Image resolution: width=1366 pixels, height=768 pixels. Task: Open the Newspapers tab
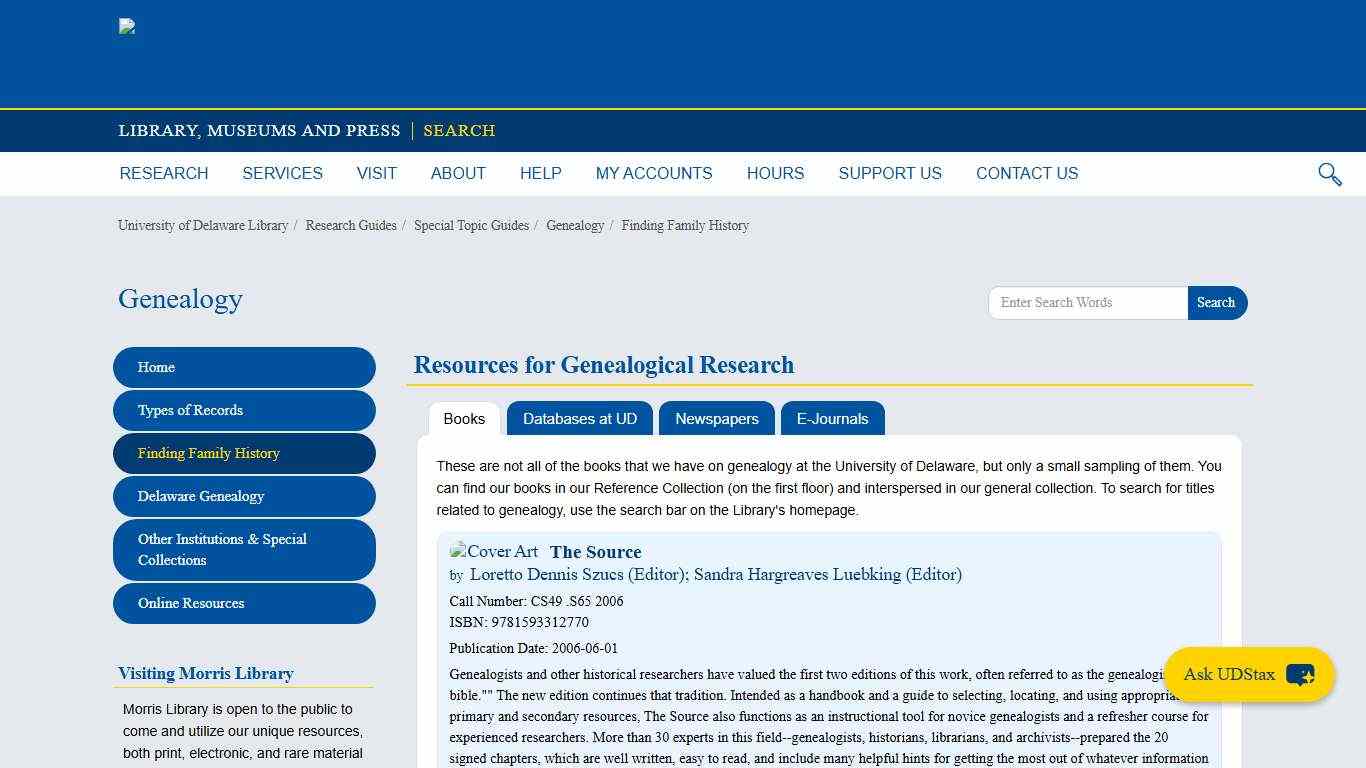coord(716,418)
